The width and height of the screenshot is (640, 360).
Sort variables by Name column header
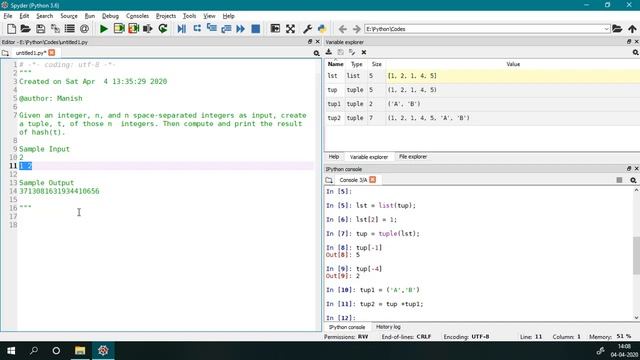(336, 64)
